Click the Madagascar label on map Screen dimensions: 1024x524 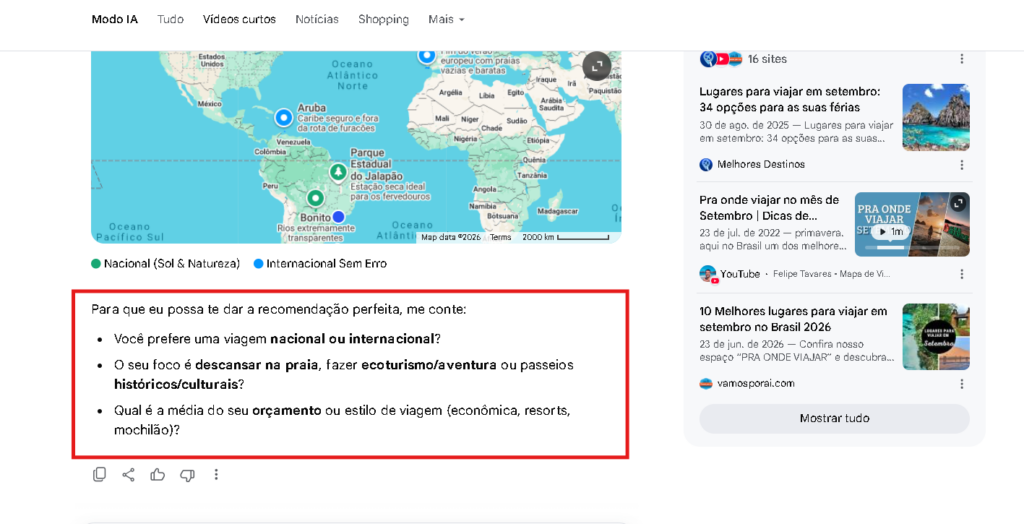pos(558,211)
